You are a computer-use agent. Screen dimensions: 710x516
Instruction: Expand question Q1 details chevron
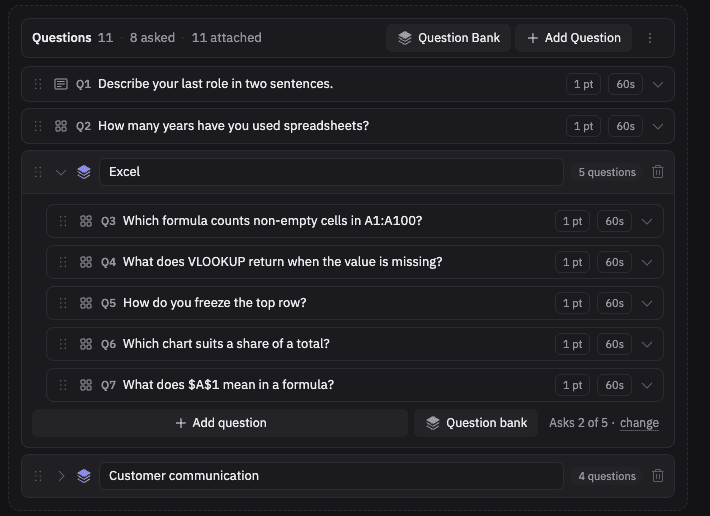pyautogui.click(x=658, y=84)
